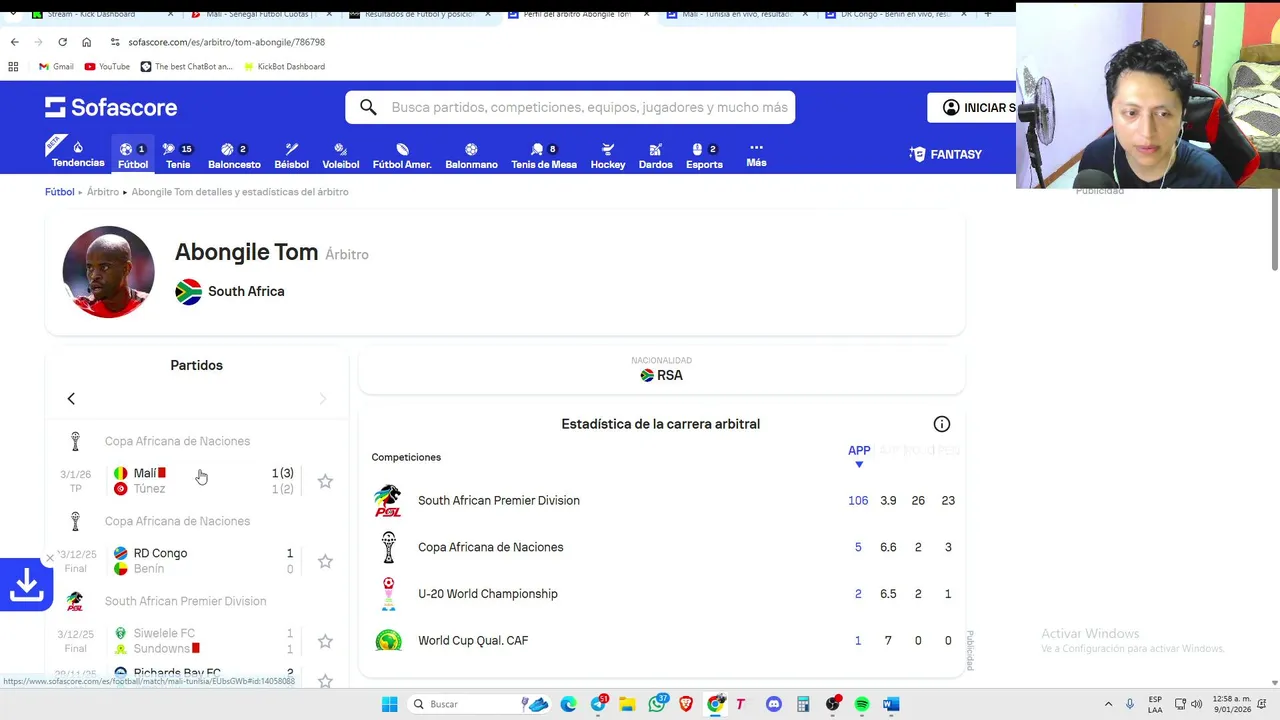Open the Tenis sport section
Image resolution: width=1280 pixels, height=720 pixels.
[178, 155]
